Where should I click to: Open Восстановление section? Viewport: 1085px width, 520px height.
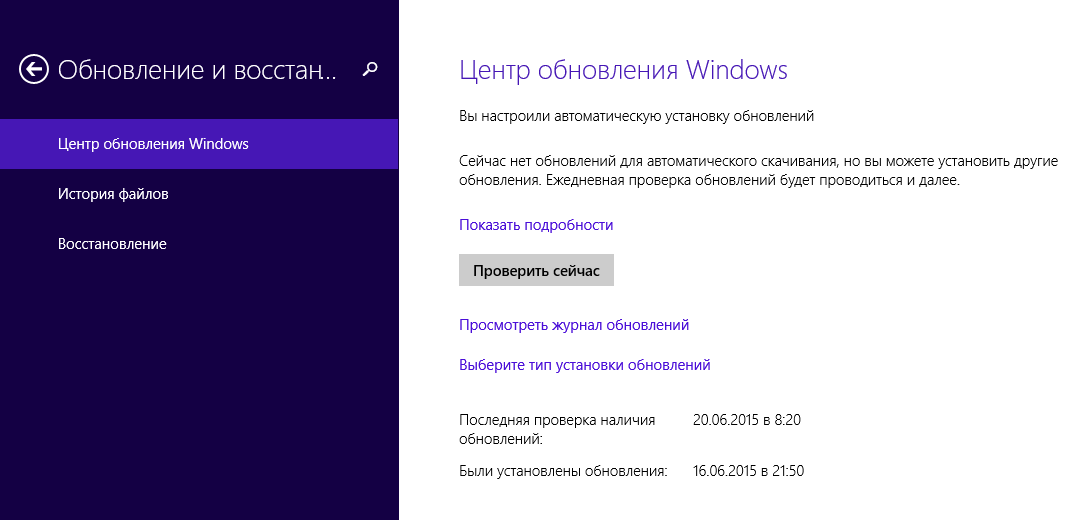[x=199, y=244]
